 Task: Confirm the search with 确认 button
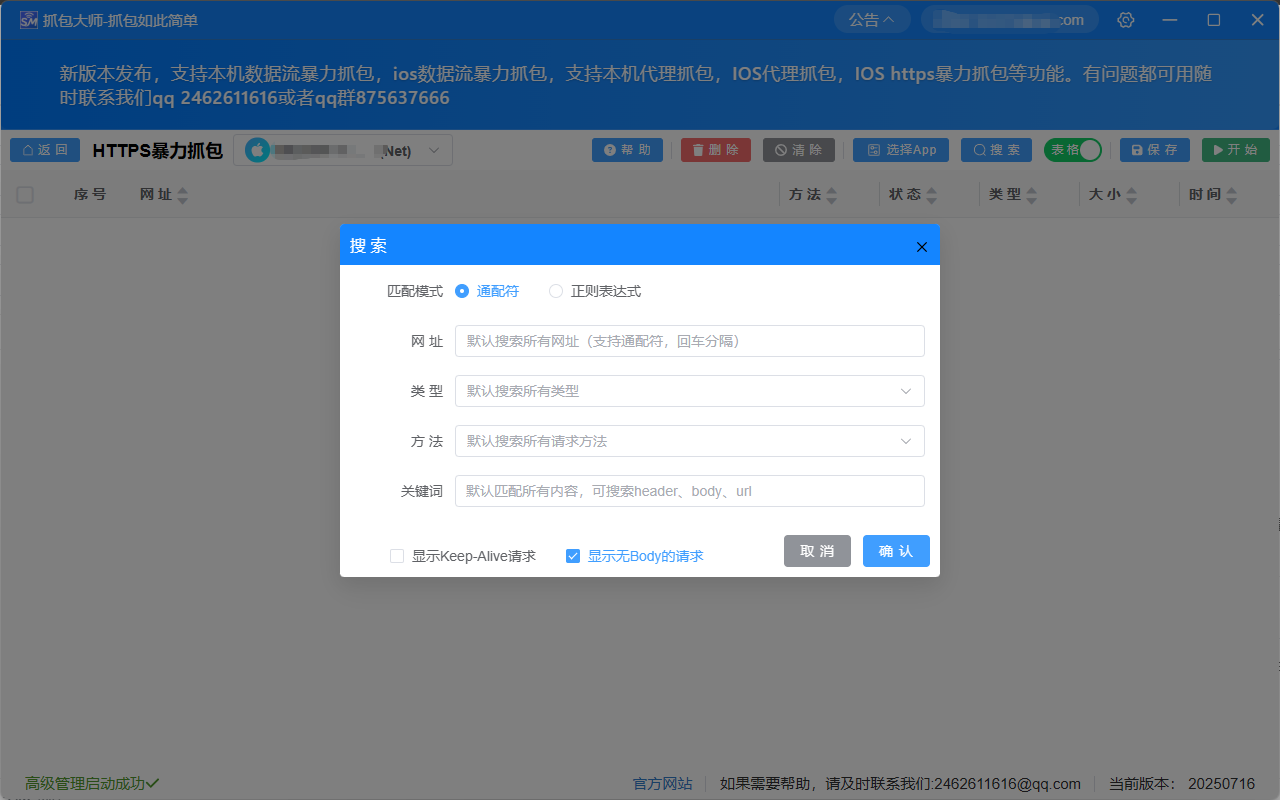coord(895,551)
